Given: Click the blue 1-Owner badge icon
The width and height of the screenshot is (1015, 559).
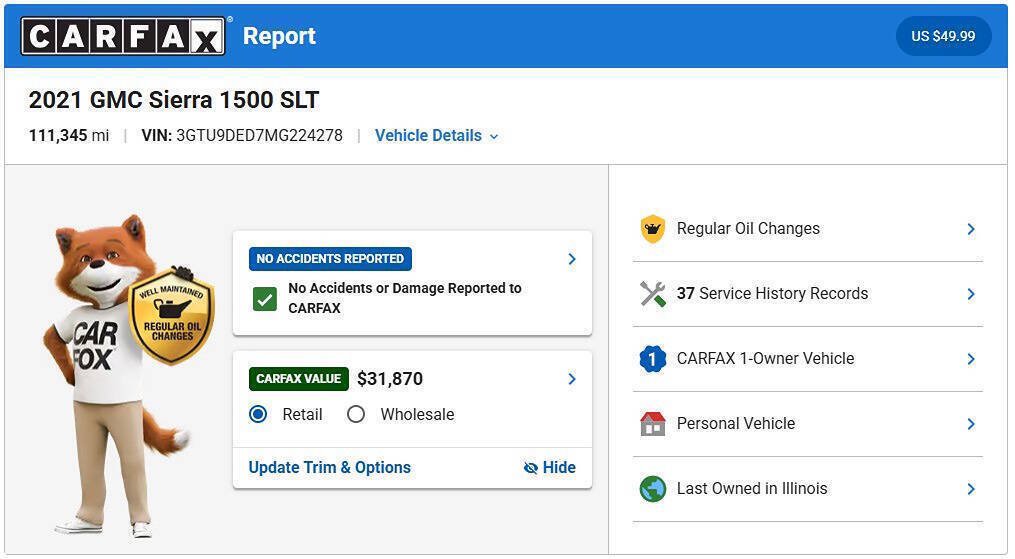Looking at the screenshot, I should click(x=652, y=358).
